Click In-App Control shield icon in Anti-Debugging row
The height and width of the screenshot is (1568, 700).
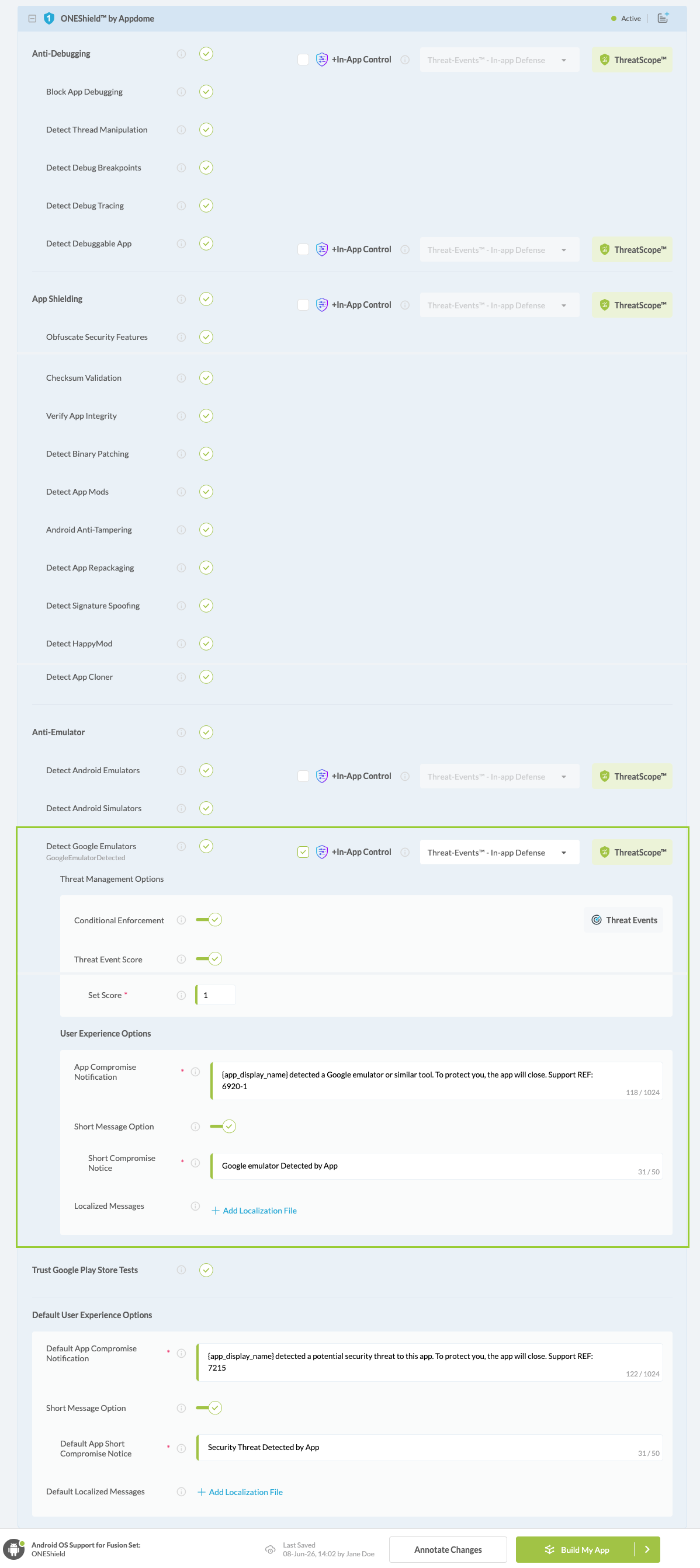click(322, 60)
